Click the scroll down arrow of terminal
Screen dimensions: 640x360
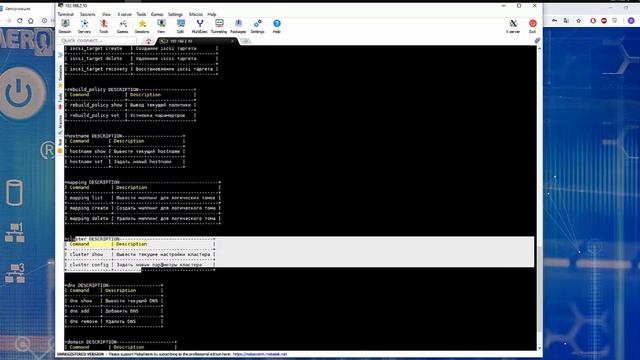coord(540,348)
